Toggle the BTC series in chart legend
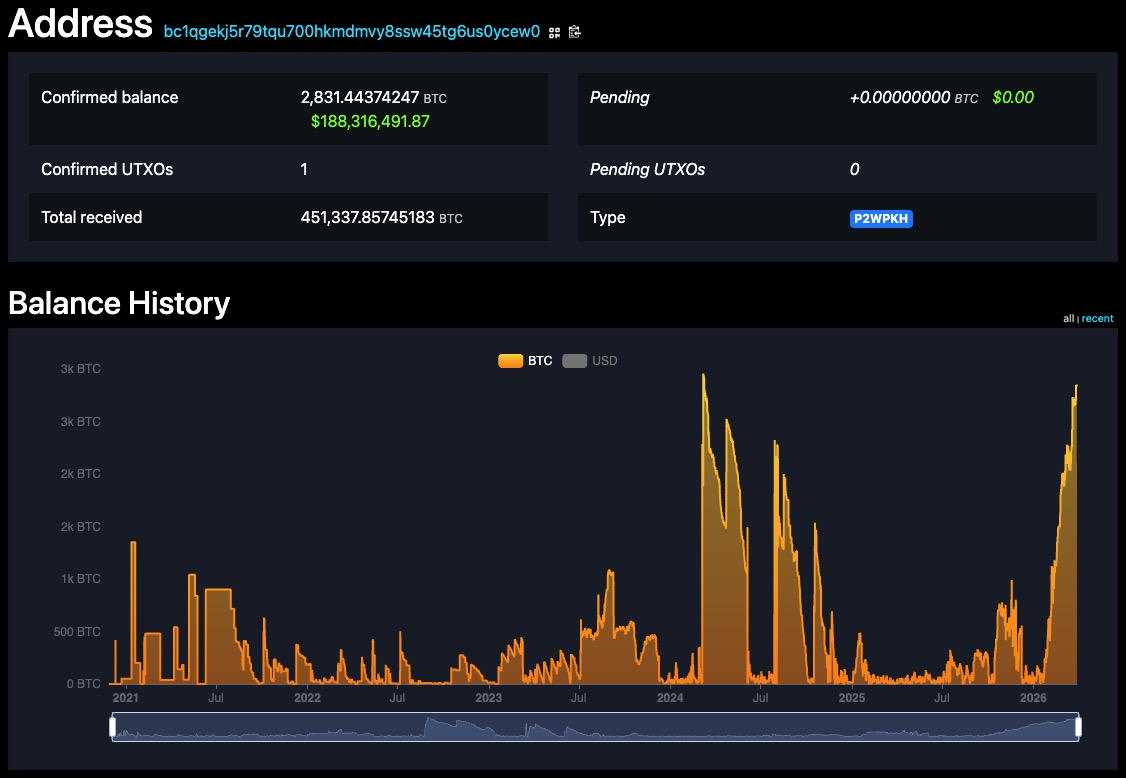Viewport: 1126px width, 778px height. pyautogui.click(x=526, y=361)
